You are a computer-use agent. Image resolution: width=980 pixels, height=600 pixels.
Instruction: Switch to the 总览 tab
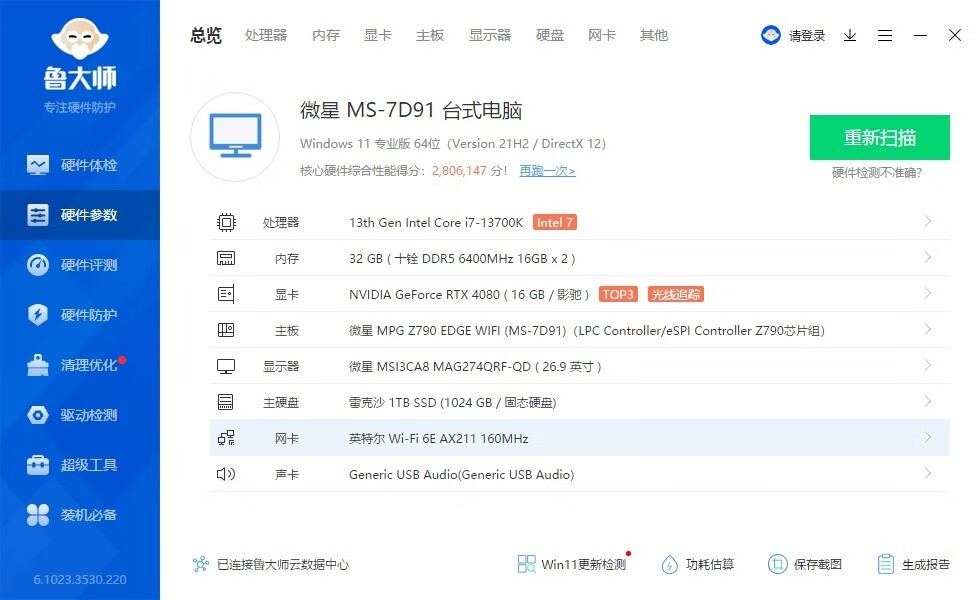(x=206, y=36)
